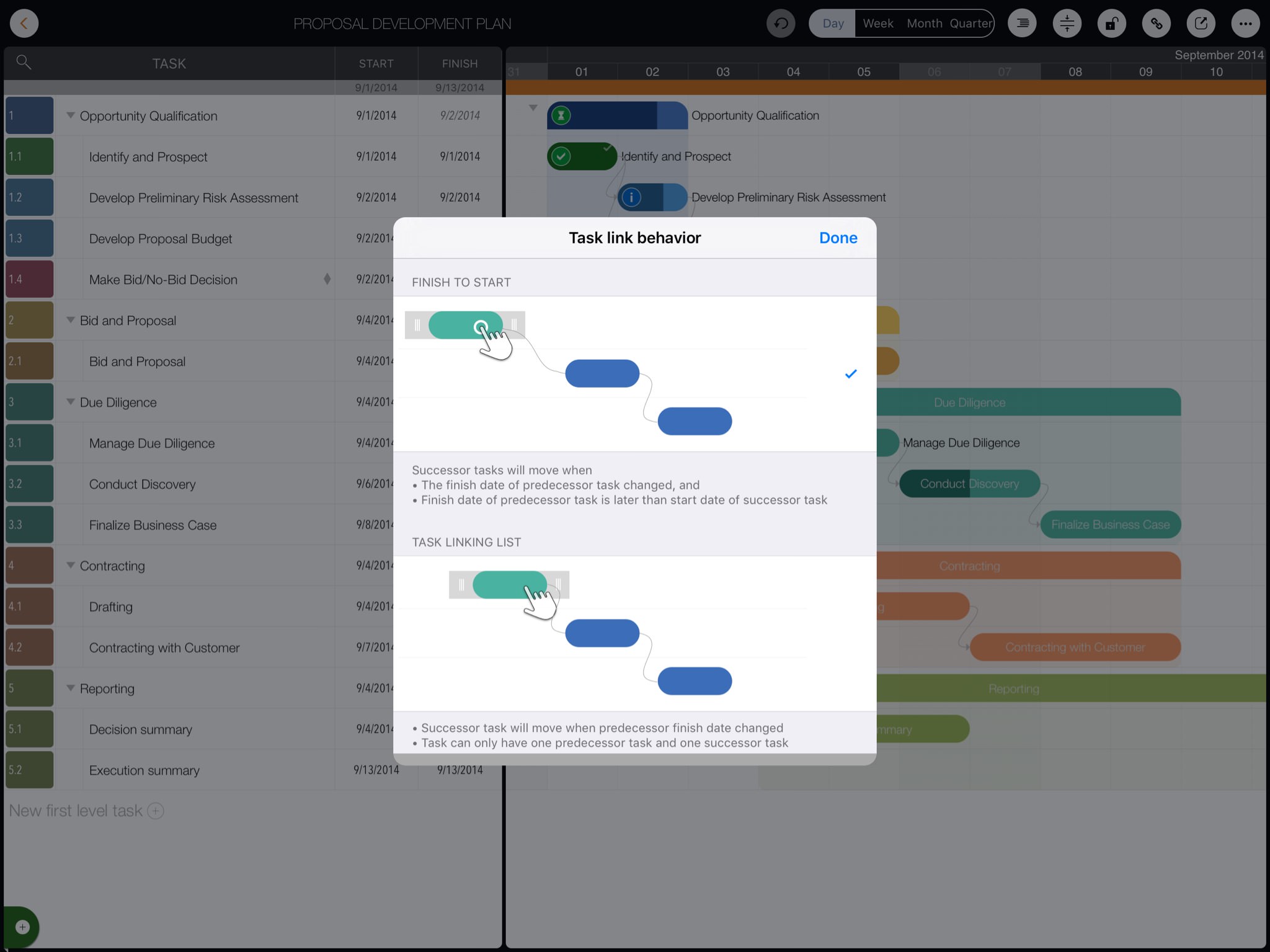
Task: Open the three-dots more menu
Action: [x=1245, y=24]
